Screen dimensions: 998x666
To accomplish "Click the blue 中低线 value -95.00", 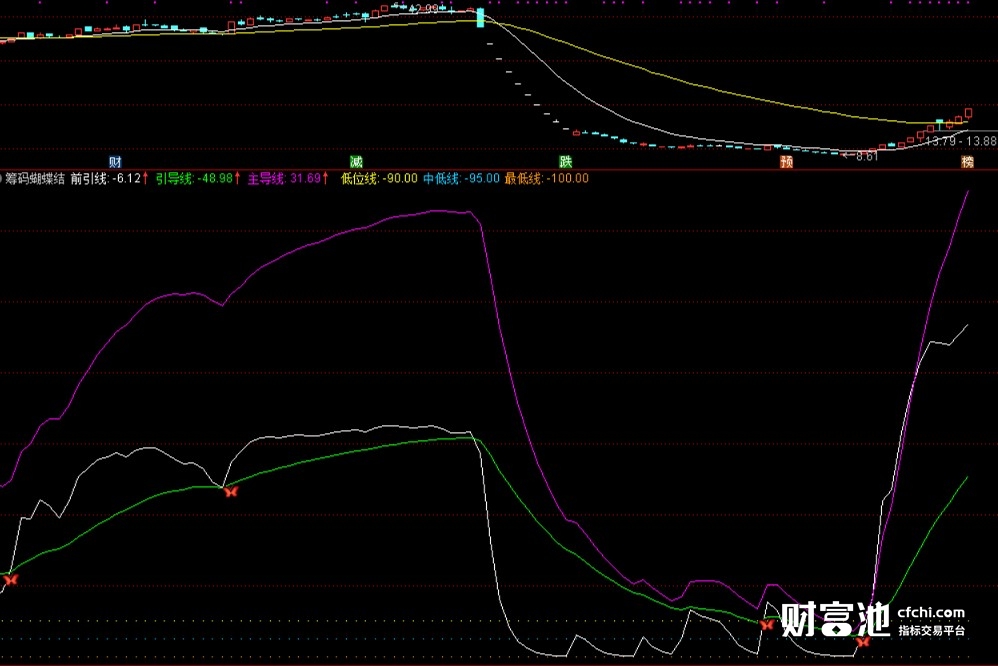I will (482, 179).
